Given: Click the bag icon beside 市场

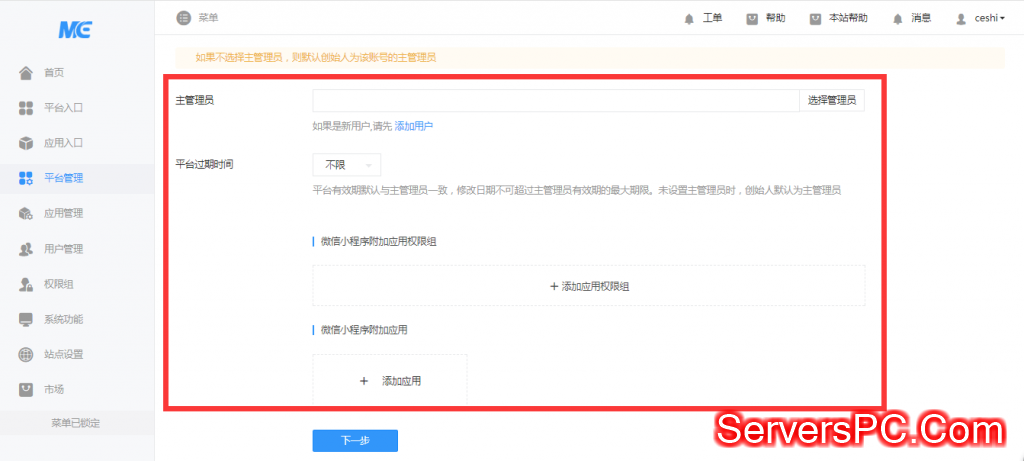Looking at the screenshot, I should point(25,390).
